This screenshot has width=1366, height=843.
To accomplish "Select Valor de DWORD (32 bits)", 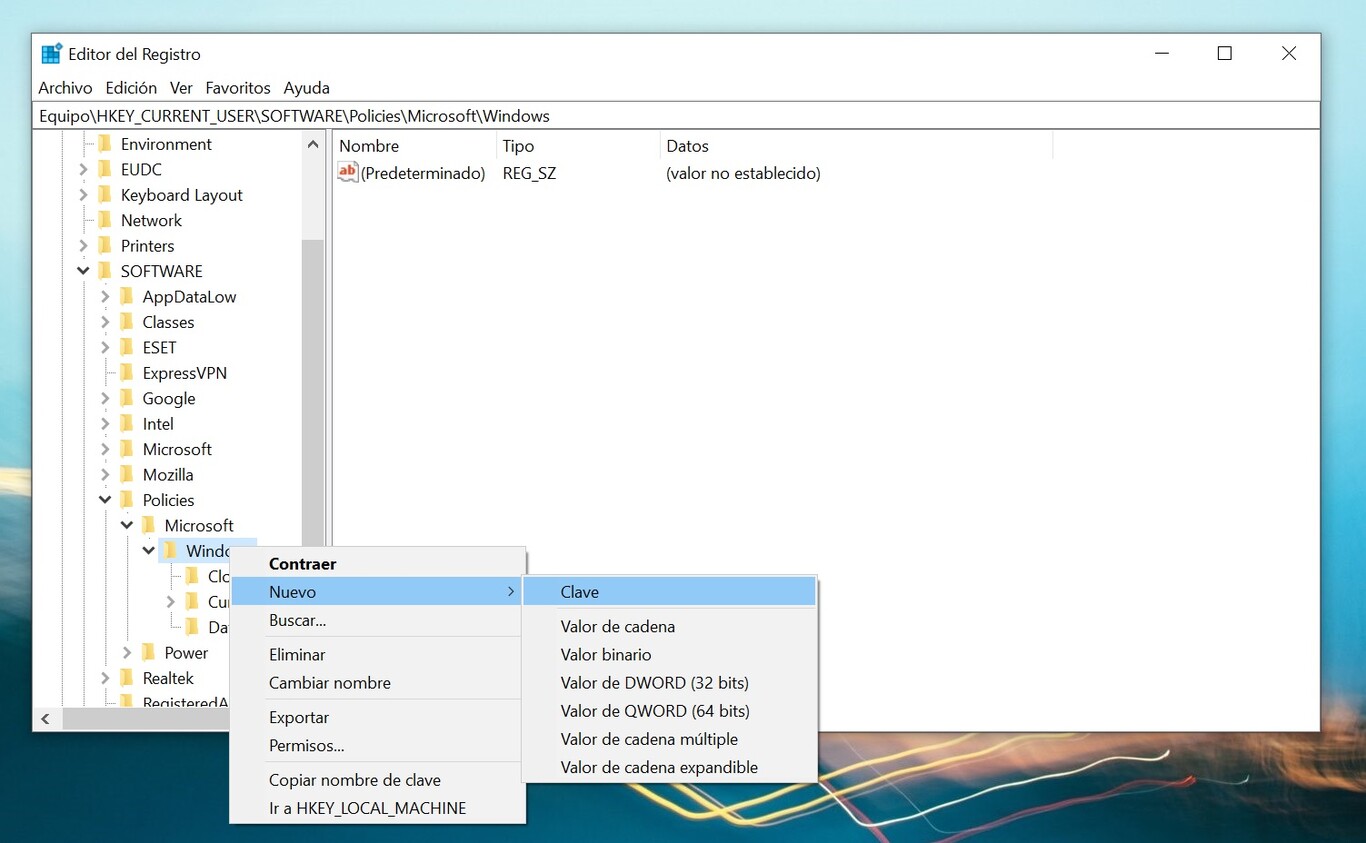I will pyautogui.click(x=654, y=683).
